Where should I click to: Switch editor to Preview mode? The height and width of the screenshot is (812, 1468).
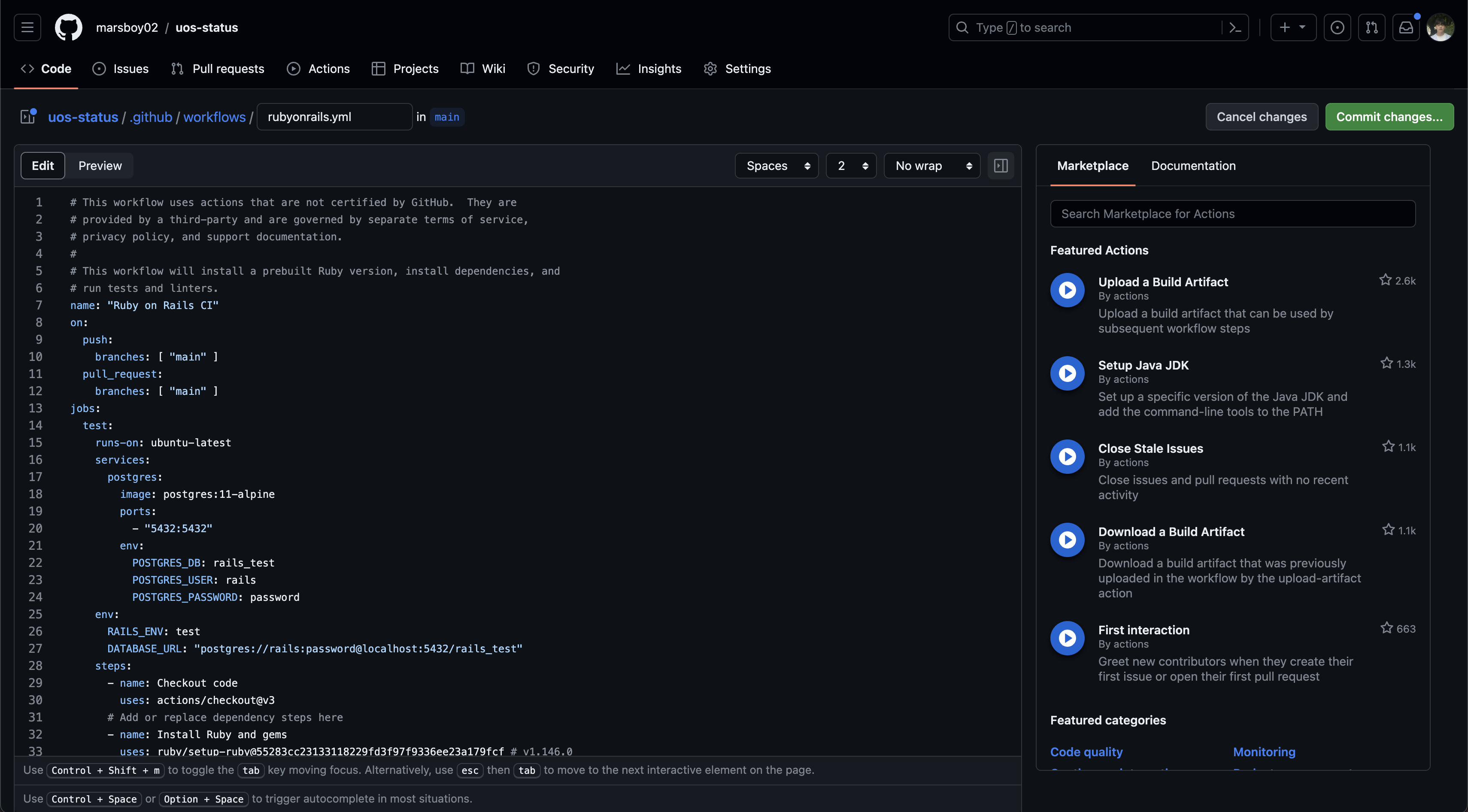tap(100, 166)
